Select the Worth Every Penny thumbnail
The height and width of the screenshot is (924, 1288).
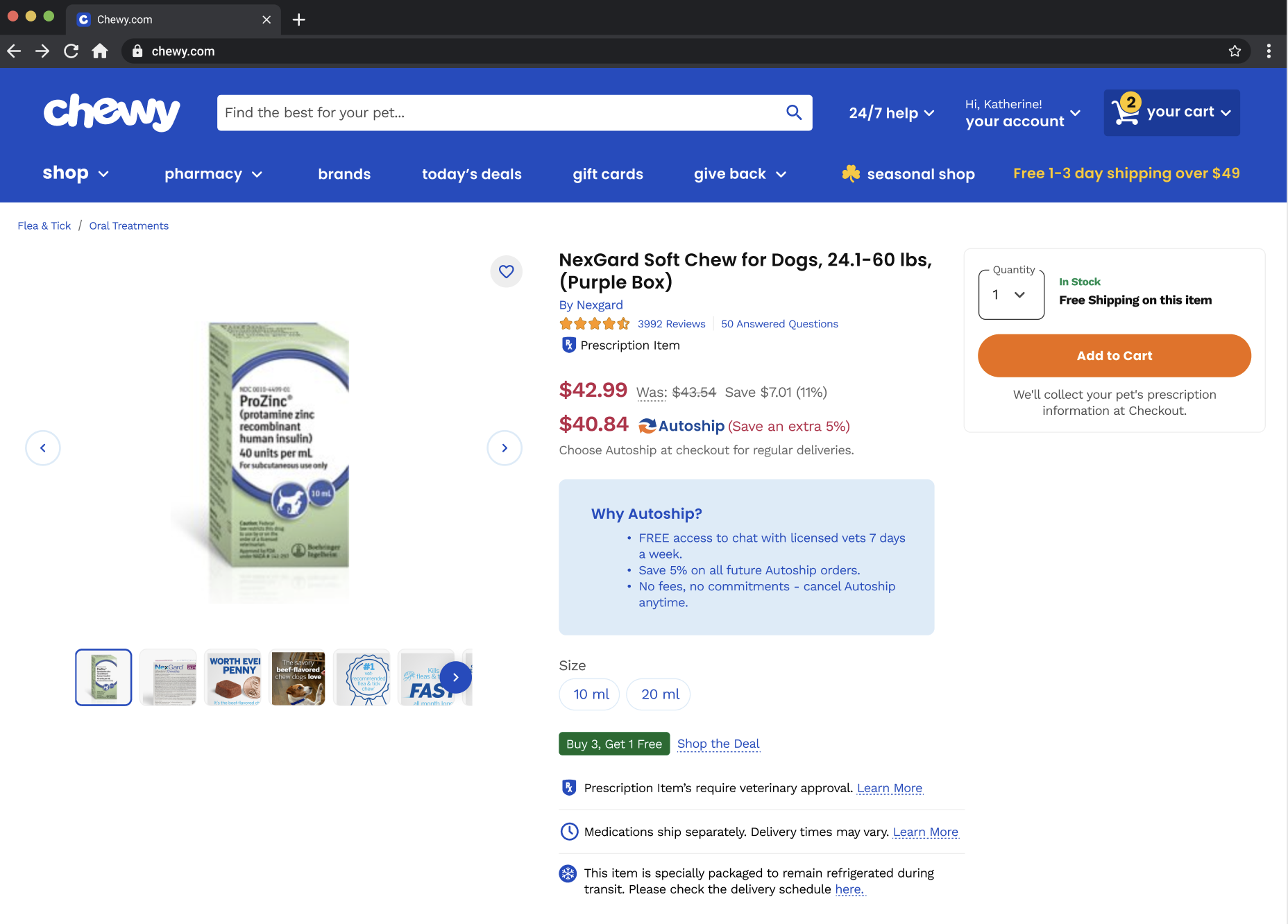233,677
